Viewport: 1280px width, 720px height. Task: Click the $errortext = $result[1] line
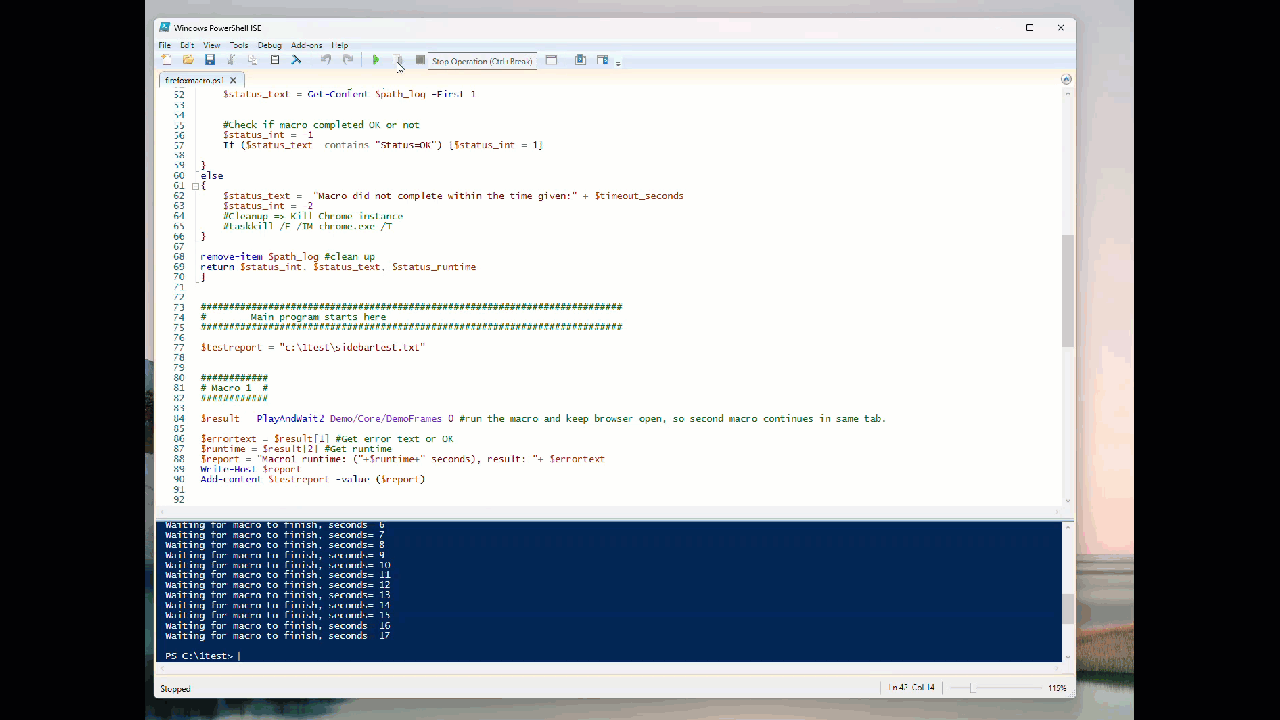tap(327, 439)
